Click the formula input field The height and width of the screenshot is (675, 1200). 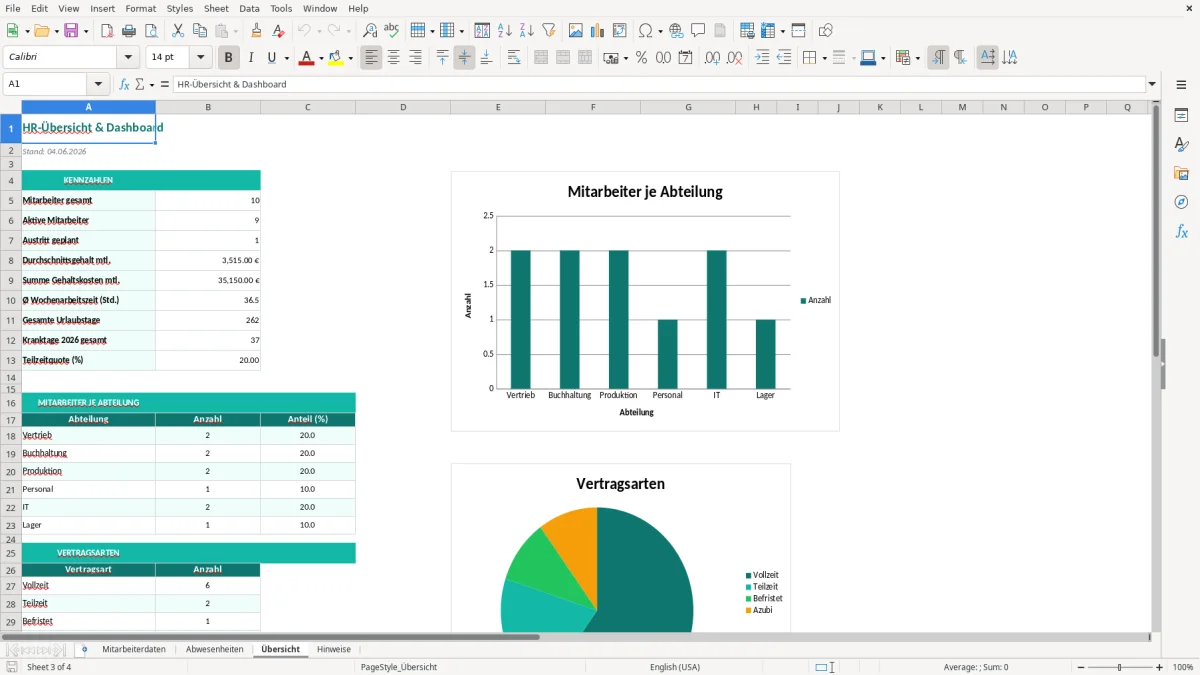point(659,84)
